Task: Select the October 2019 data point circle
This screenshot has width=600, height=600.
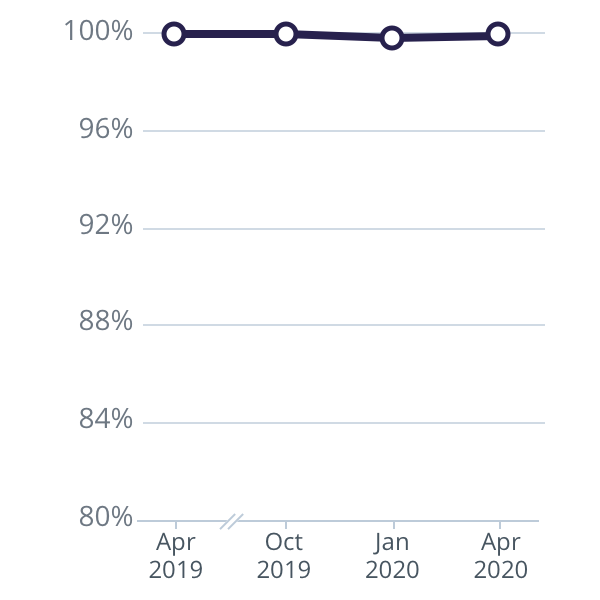Action: coord(286,34)
